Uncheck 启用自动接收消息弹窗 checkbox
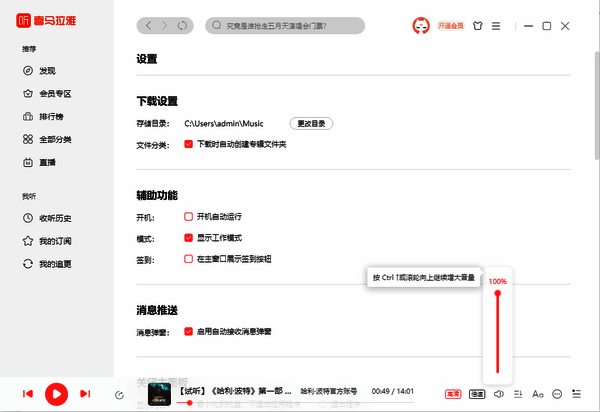This screenshot has height=412, width=600. coord(188,331)
